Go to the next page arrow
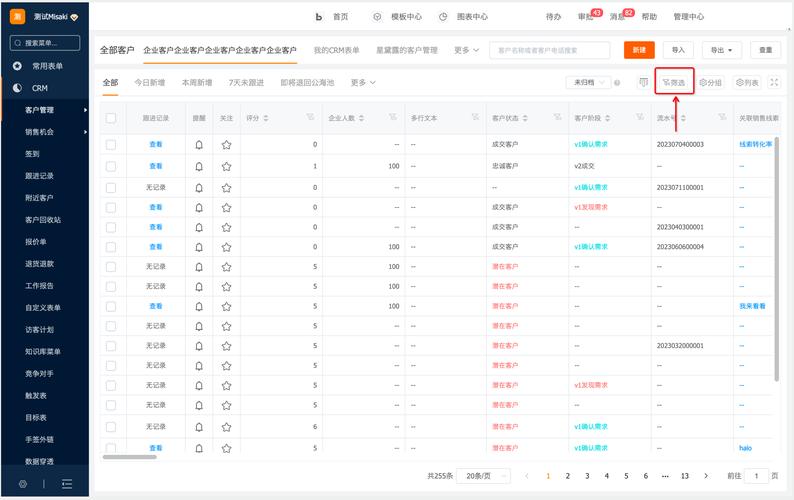 (x=706, y=476)
